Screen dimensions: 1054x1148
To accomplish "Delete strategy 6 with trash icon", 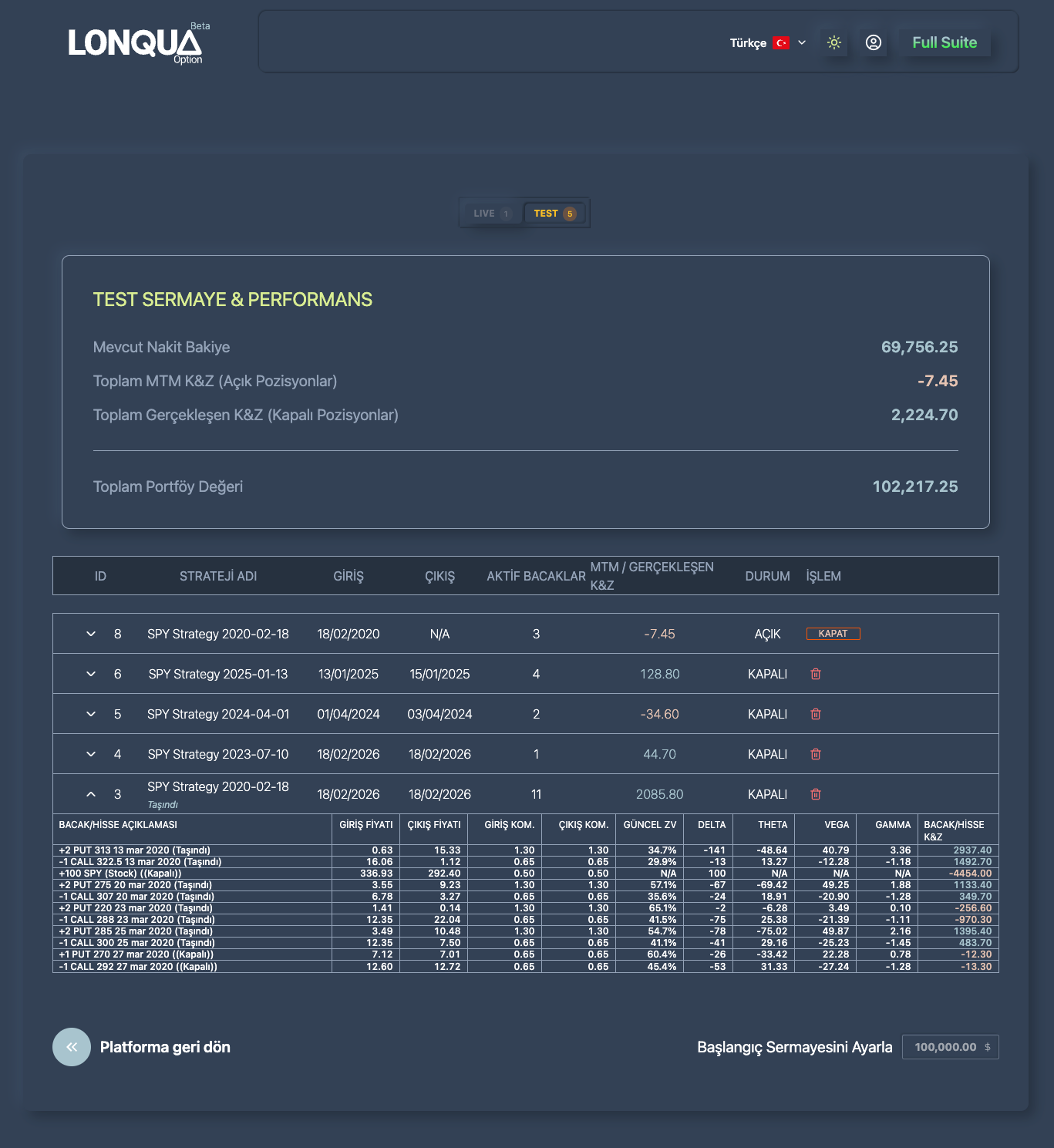I will click(x=816, y=674).
